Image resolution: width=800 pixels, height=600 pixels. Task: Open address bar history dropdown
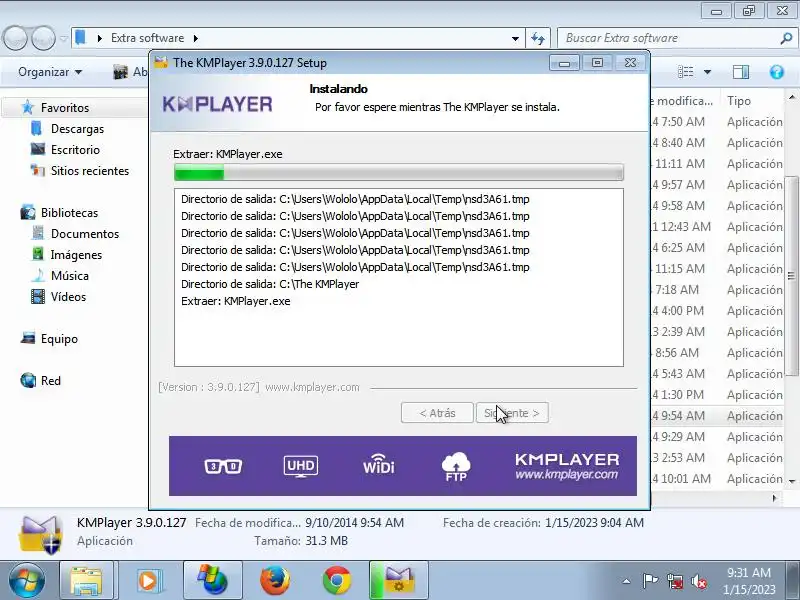pyautogui.click(x=515, y=38)
